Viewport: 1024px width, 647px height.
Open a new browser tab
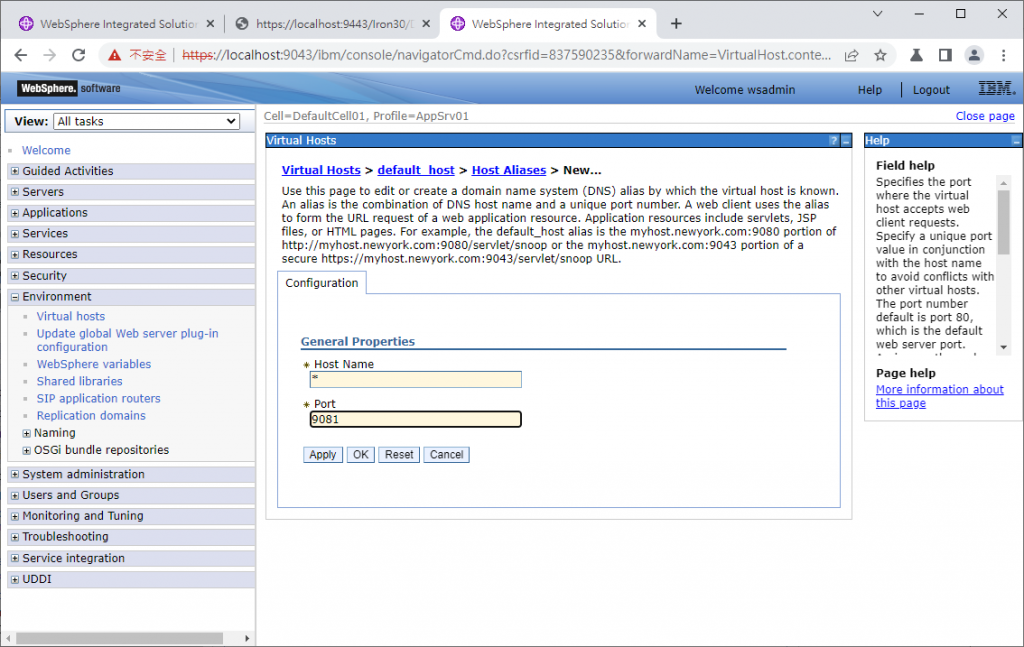(x=676, y=24)
